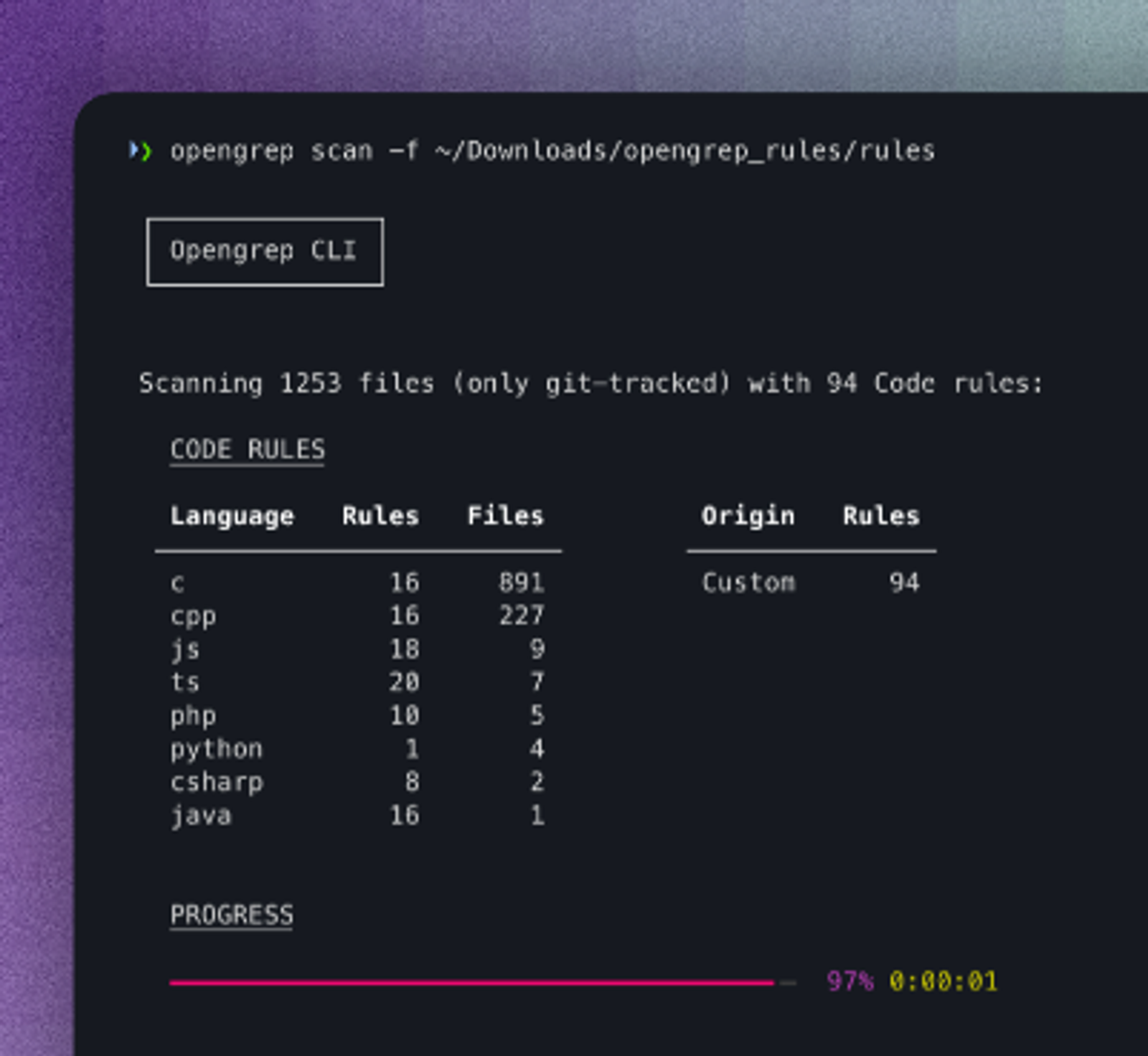Viewport: 1148px width, 1056px height.
Task: Click the rules count 1 for python
Action: pyautogui.click(x=412, y=749)
